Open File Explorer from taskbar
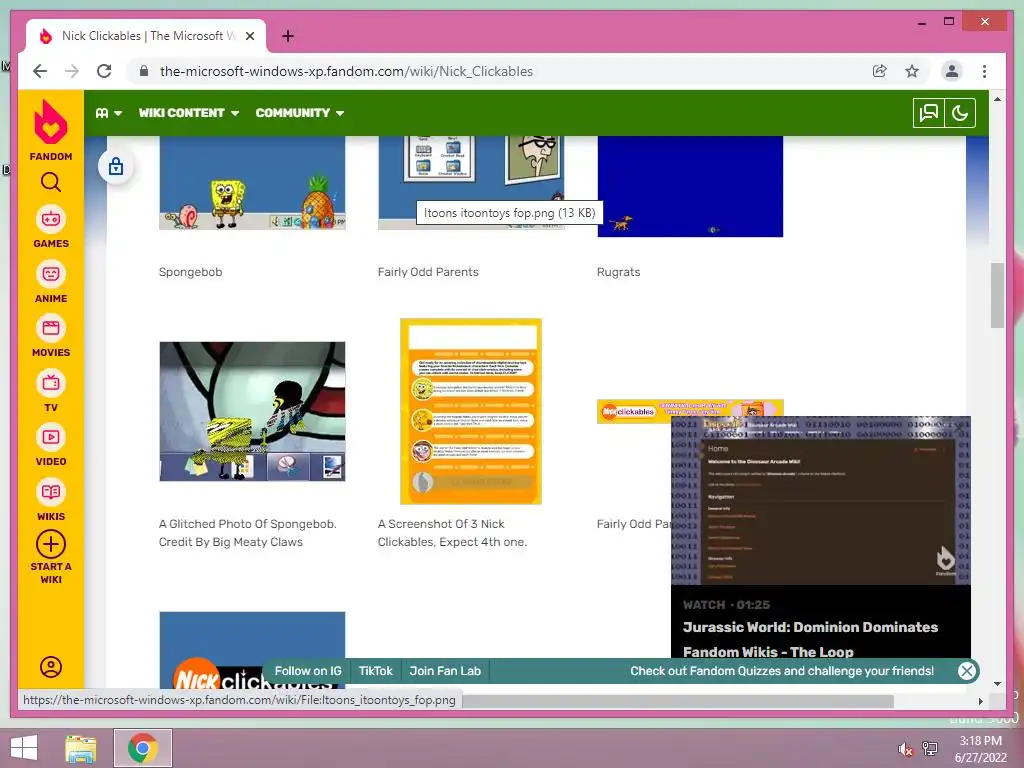The height and width of the screenshot is (768, 1024). (81, 748)
